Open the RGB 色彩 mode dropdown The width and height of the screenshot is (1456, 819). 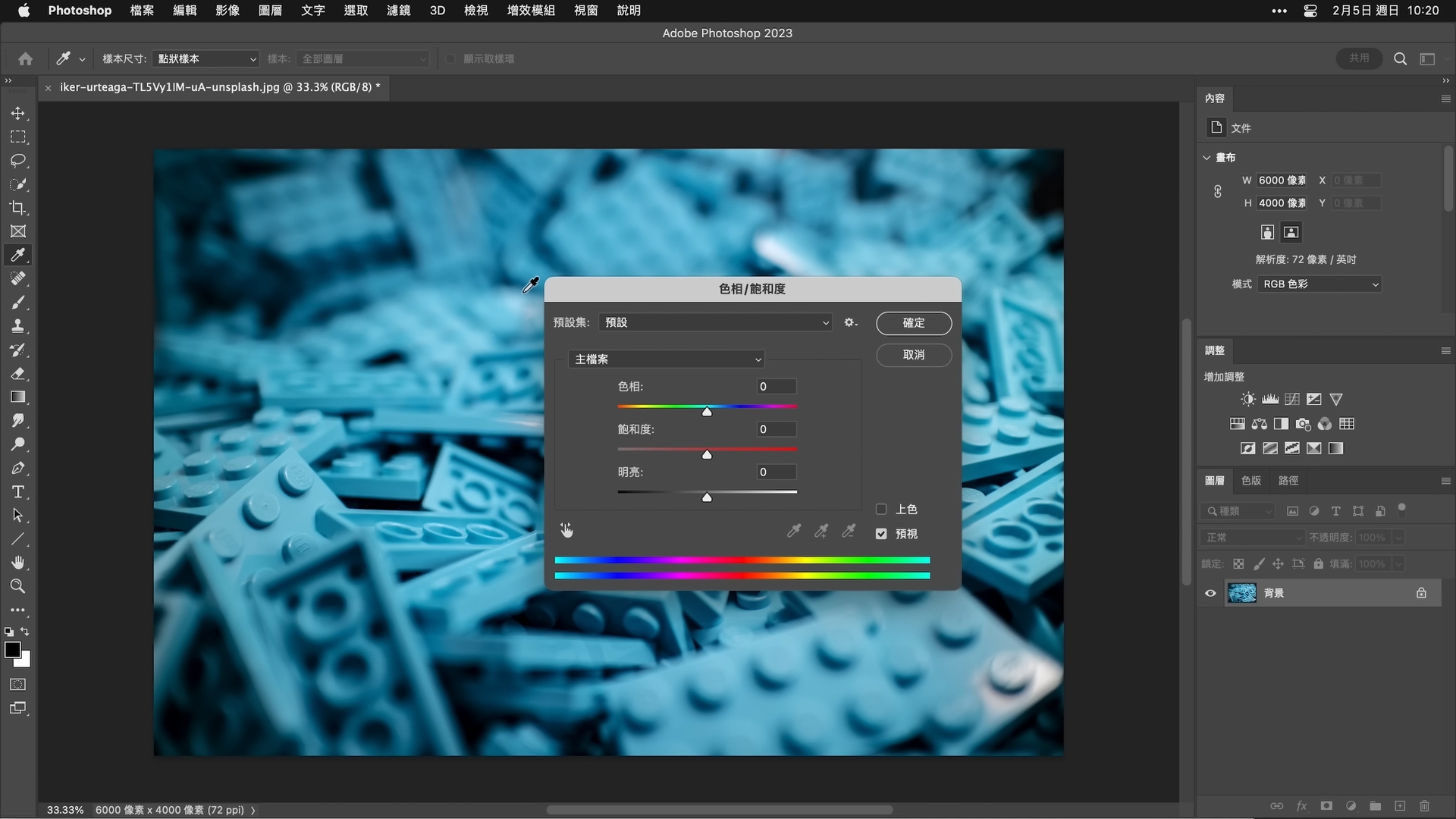(x=1319, y=284)
